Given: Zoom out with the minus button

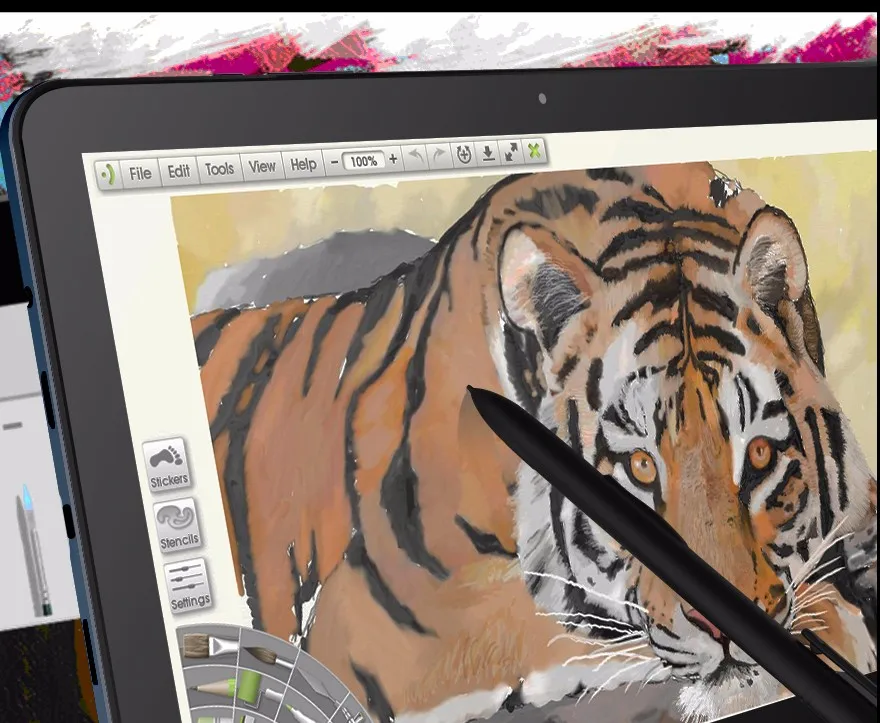Looking at the screenshot, I should click(334, 162).
